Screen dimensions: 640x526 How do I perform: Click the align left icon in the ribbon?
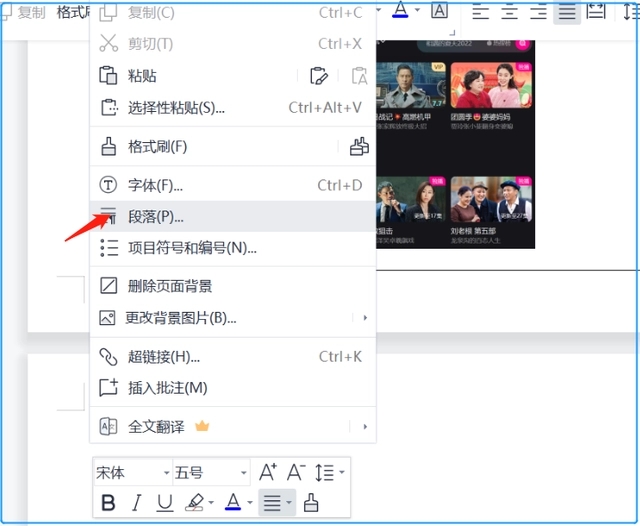click(x=480, y=11)
